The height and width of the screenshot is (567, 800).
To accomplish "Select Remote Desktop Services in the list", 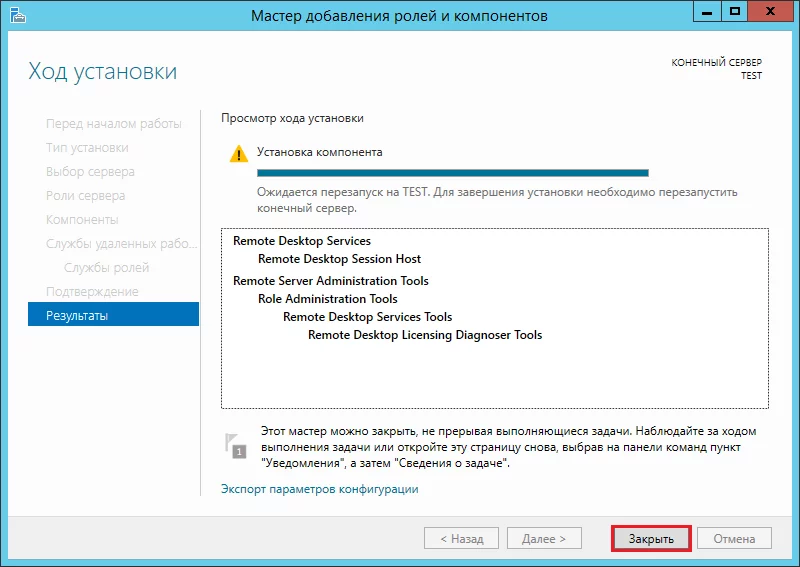I will coord(301,241).
